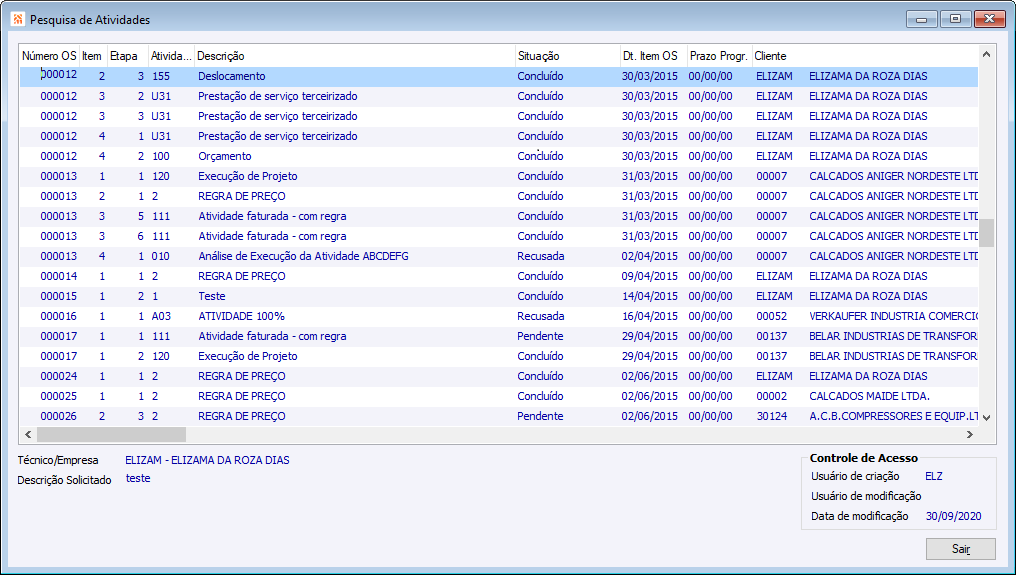
Task: Close the Pesquisa de Atividades window
Action: (989, 19)
